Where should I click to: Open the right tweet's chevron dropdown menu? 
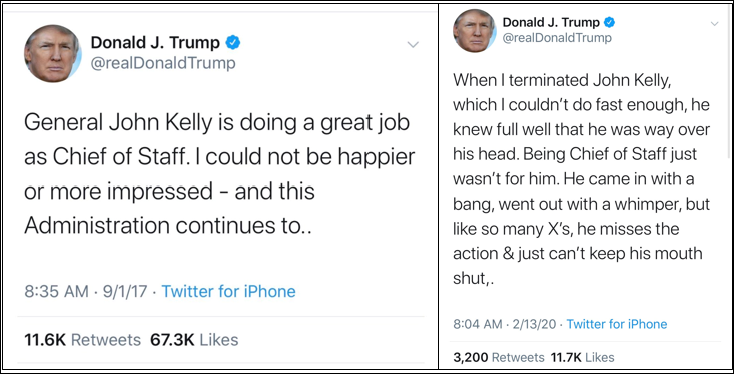click(714, 23)
